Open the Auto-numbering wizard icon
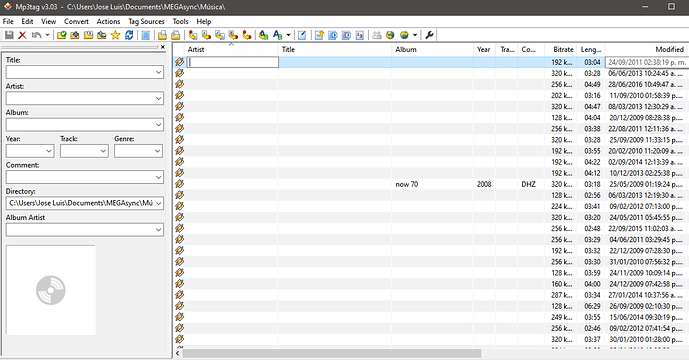 pos(360,35)
